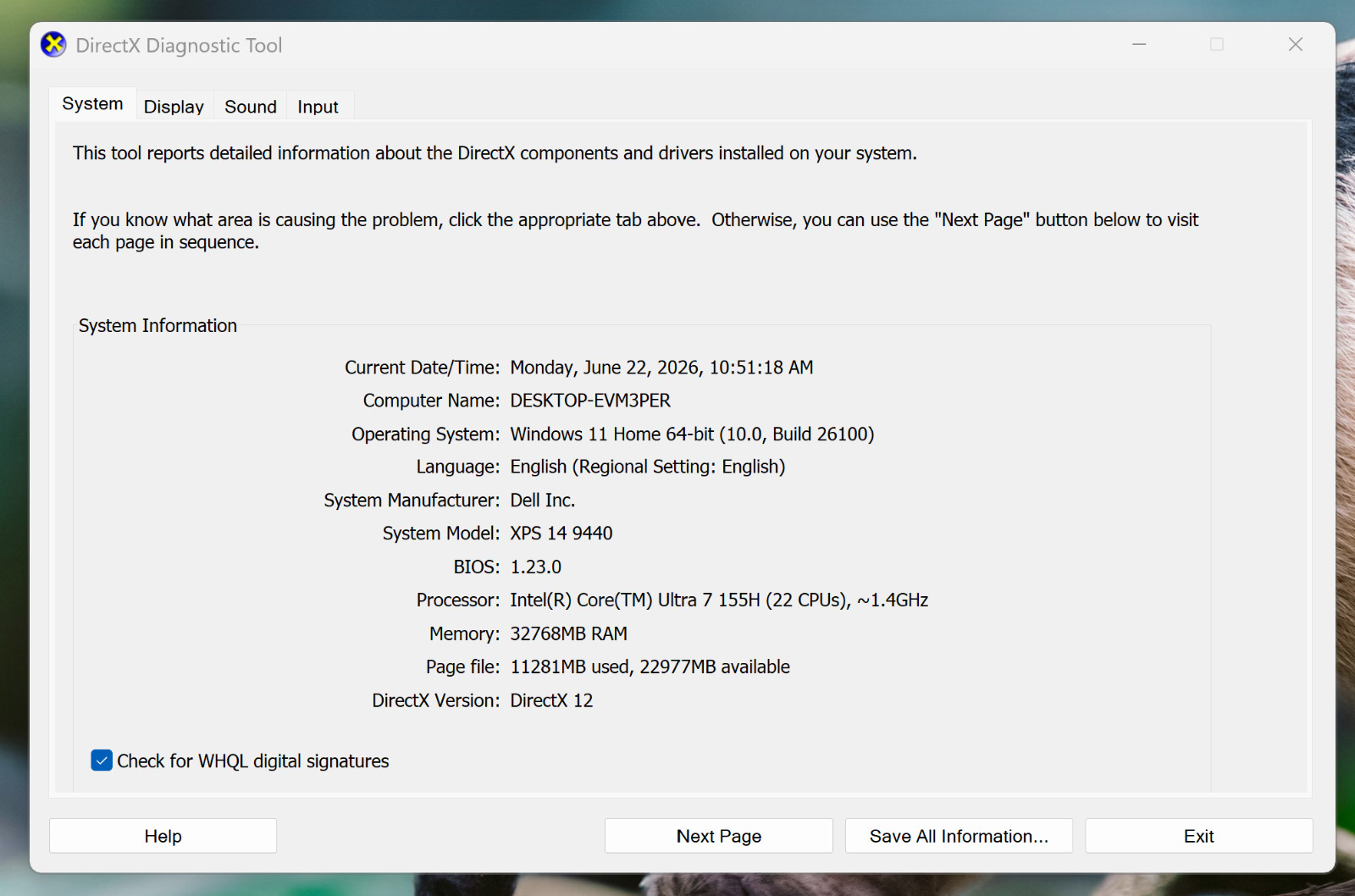Open the Input tab
The width and height of the screenshot is (1355, 896).
318,107
